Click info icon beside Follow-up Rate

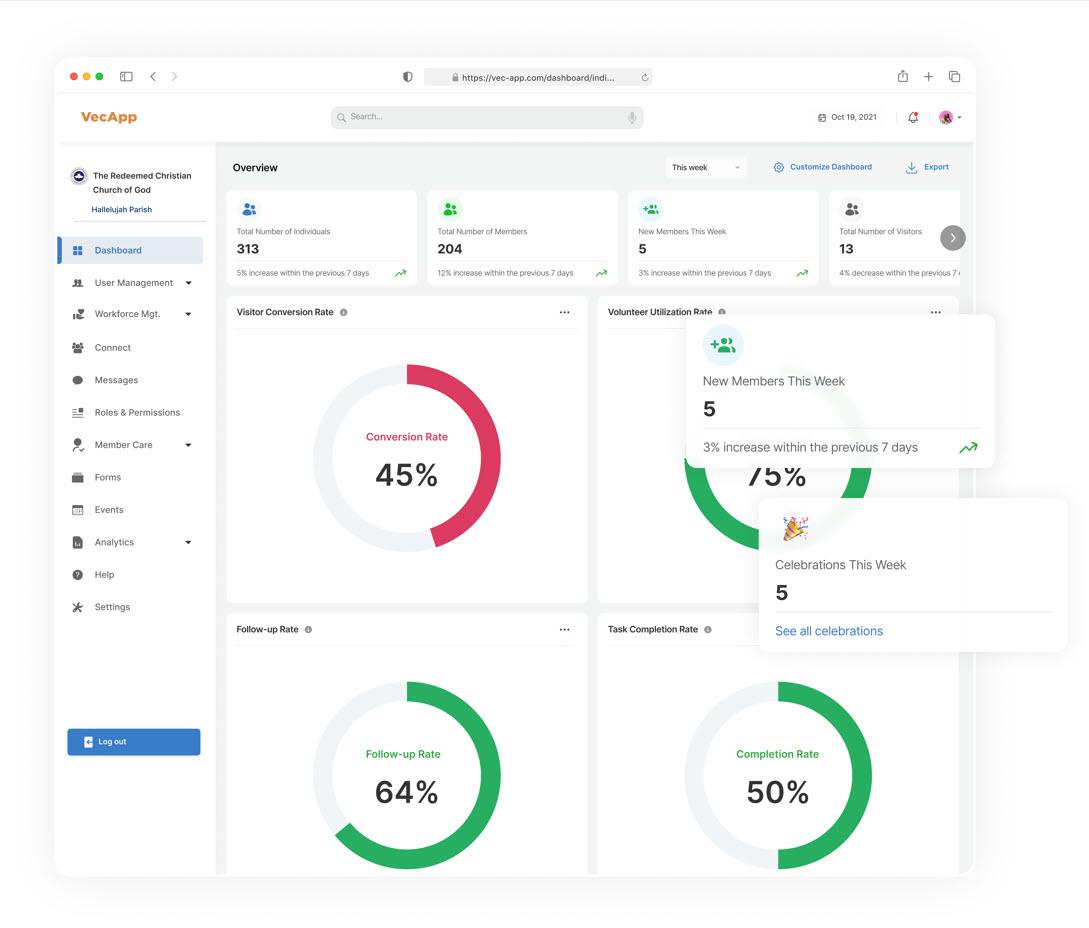[x=308, y=630]
